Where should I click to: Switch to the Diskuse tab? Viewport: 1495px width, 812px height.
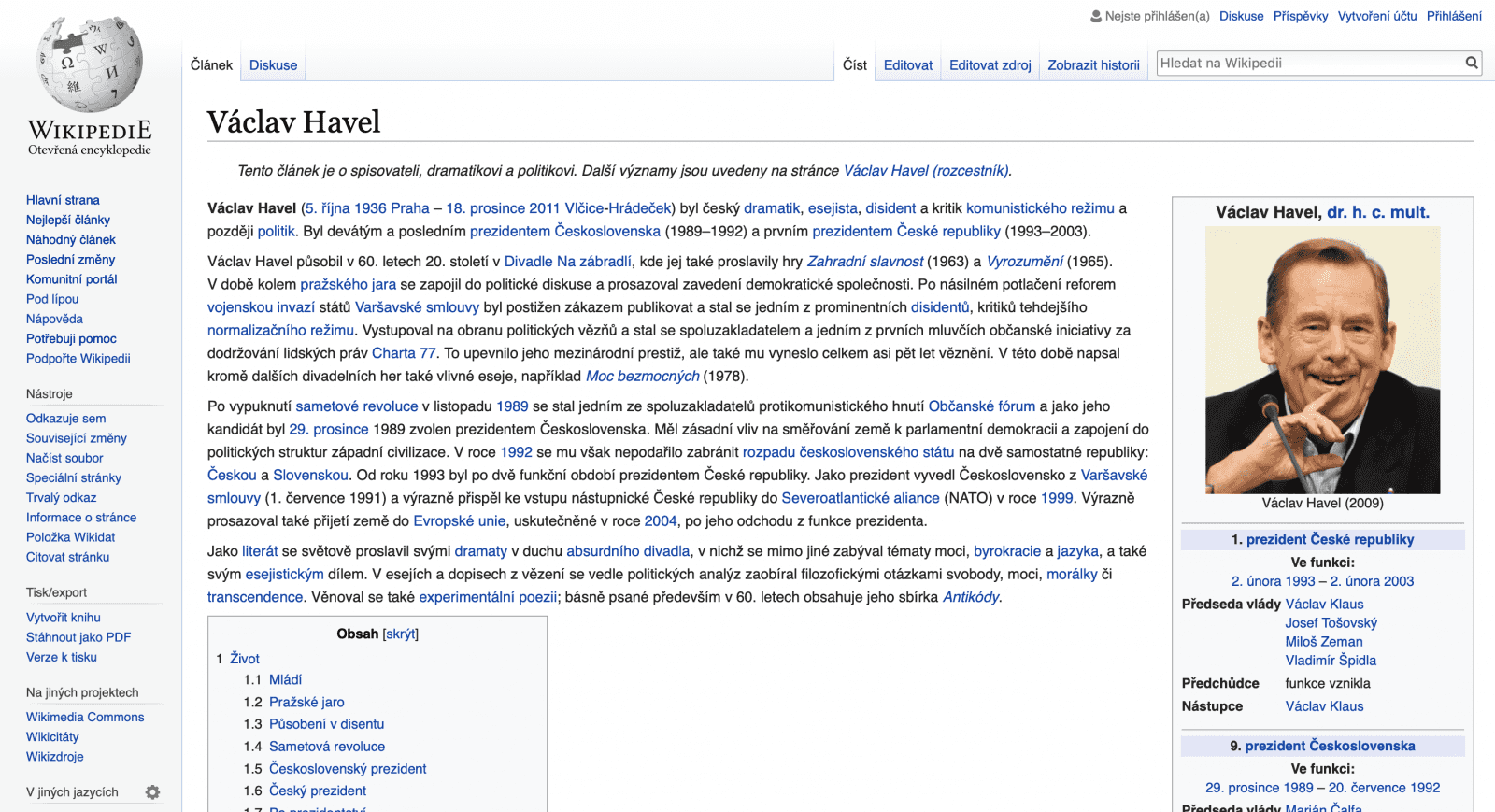[x=273, y=64]
